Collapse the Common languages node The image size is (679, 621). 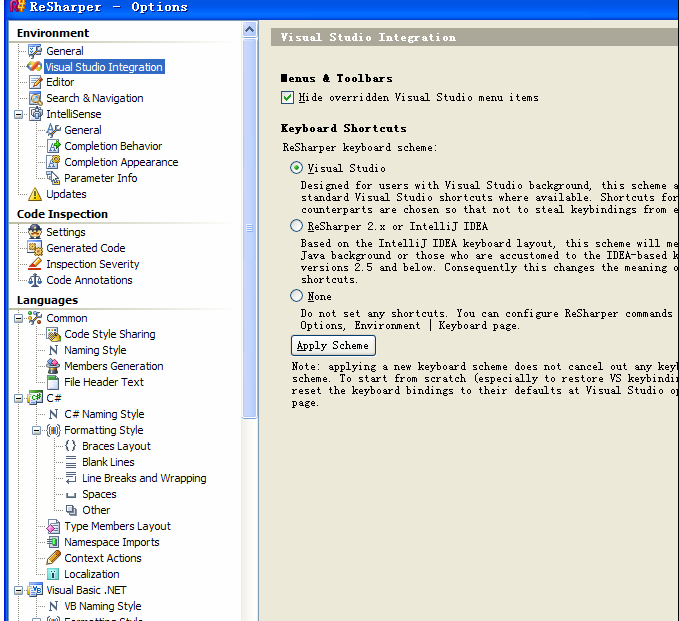19,318
